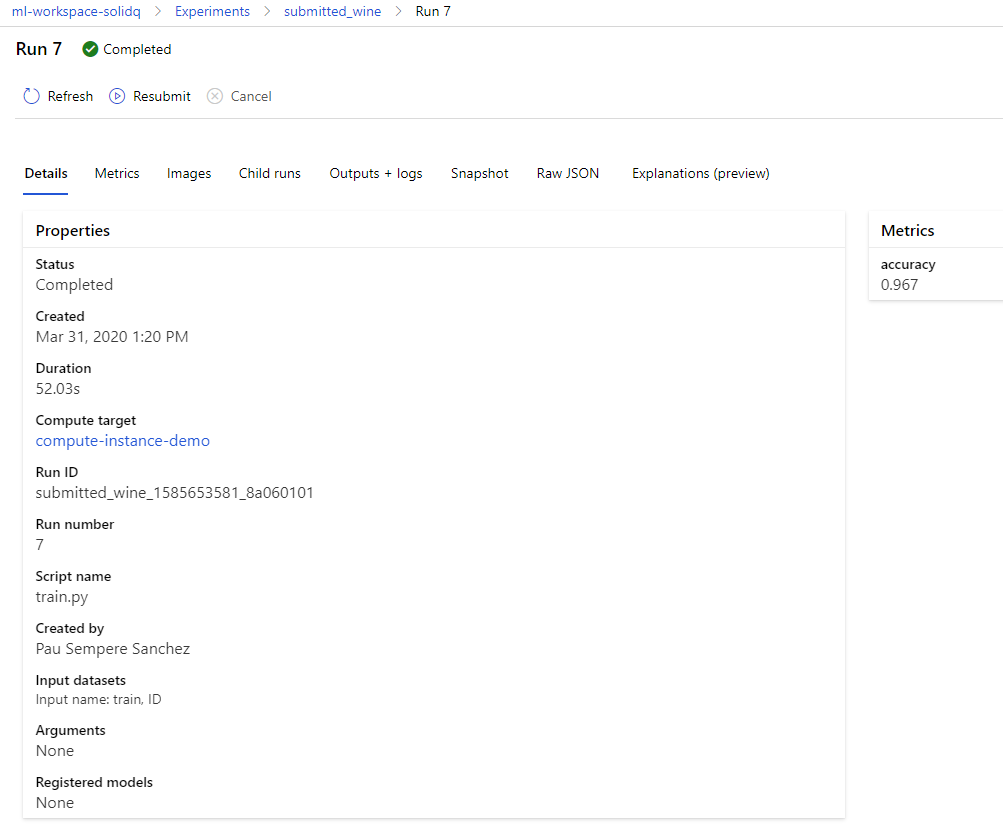The width and height of the screenshot is (1003, 839).
Task: Stay on the Details tab
Action: pos(45,173)
